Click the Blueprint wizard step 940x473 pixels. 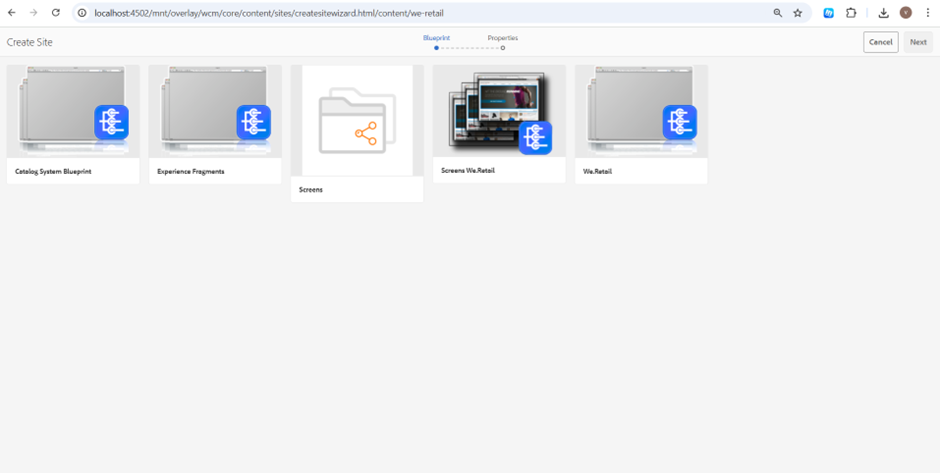(x=436, y=42)
